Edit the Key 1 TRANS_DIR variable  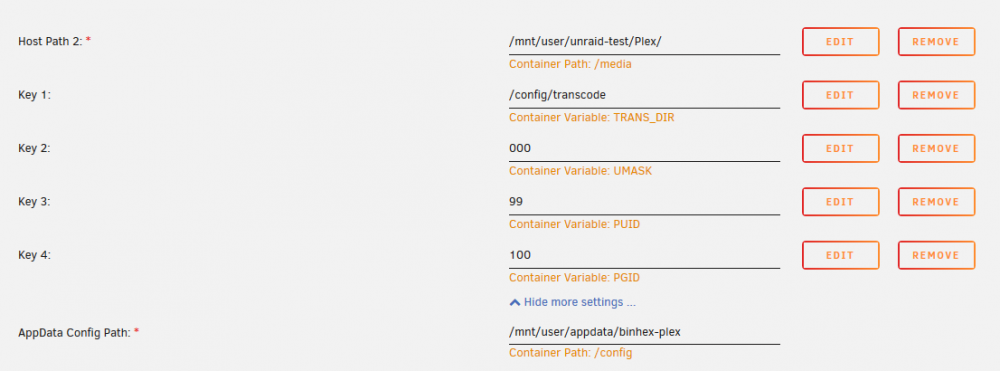[840, 95]
